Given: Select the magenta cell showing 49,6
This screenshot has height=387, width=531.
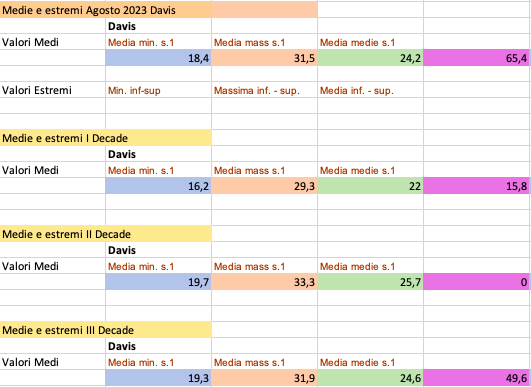Looking at the screenshot, I should click(476, 378).
